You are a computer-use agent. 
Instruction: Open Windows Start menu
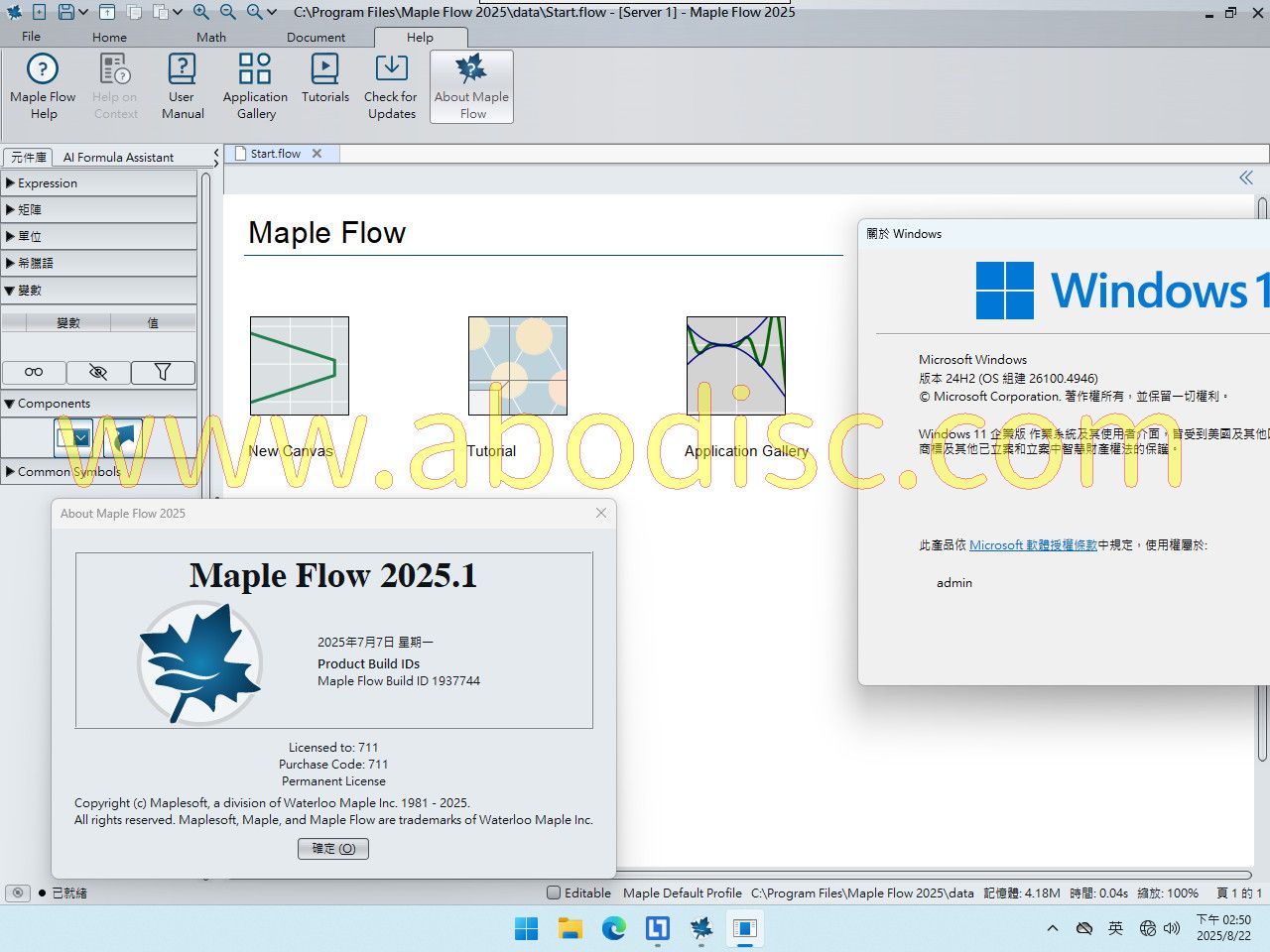coord(526,928)
